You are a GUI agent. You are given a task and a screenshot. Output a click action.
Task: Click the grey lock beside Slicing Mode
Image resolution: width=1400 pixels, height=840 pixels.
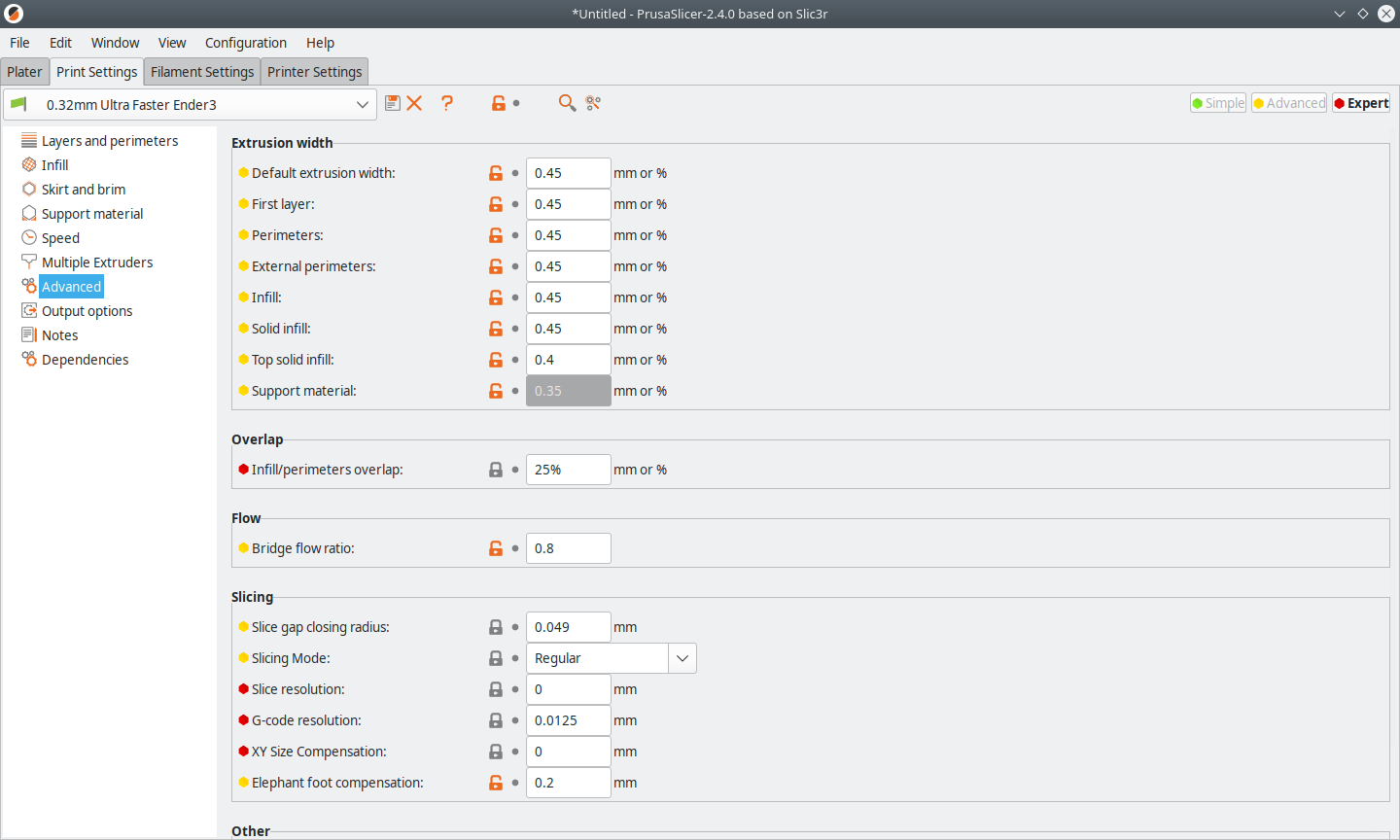pyautogui.click(x=496, y=658)
